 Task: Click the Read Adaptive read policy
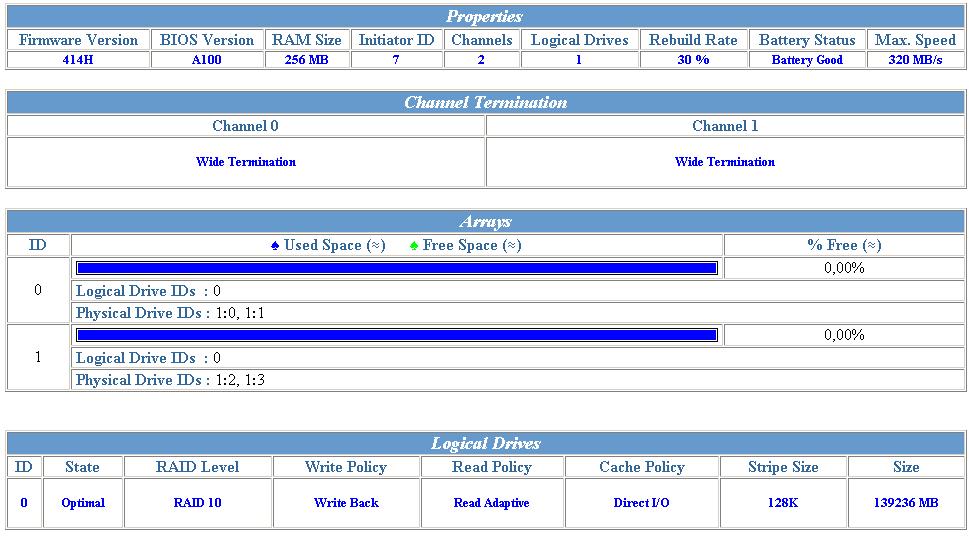[492, 503]
